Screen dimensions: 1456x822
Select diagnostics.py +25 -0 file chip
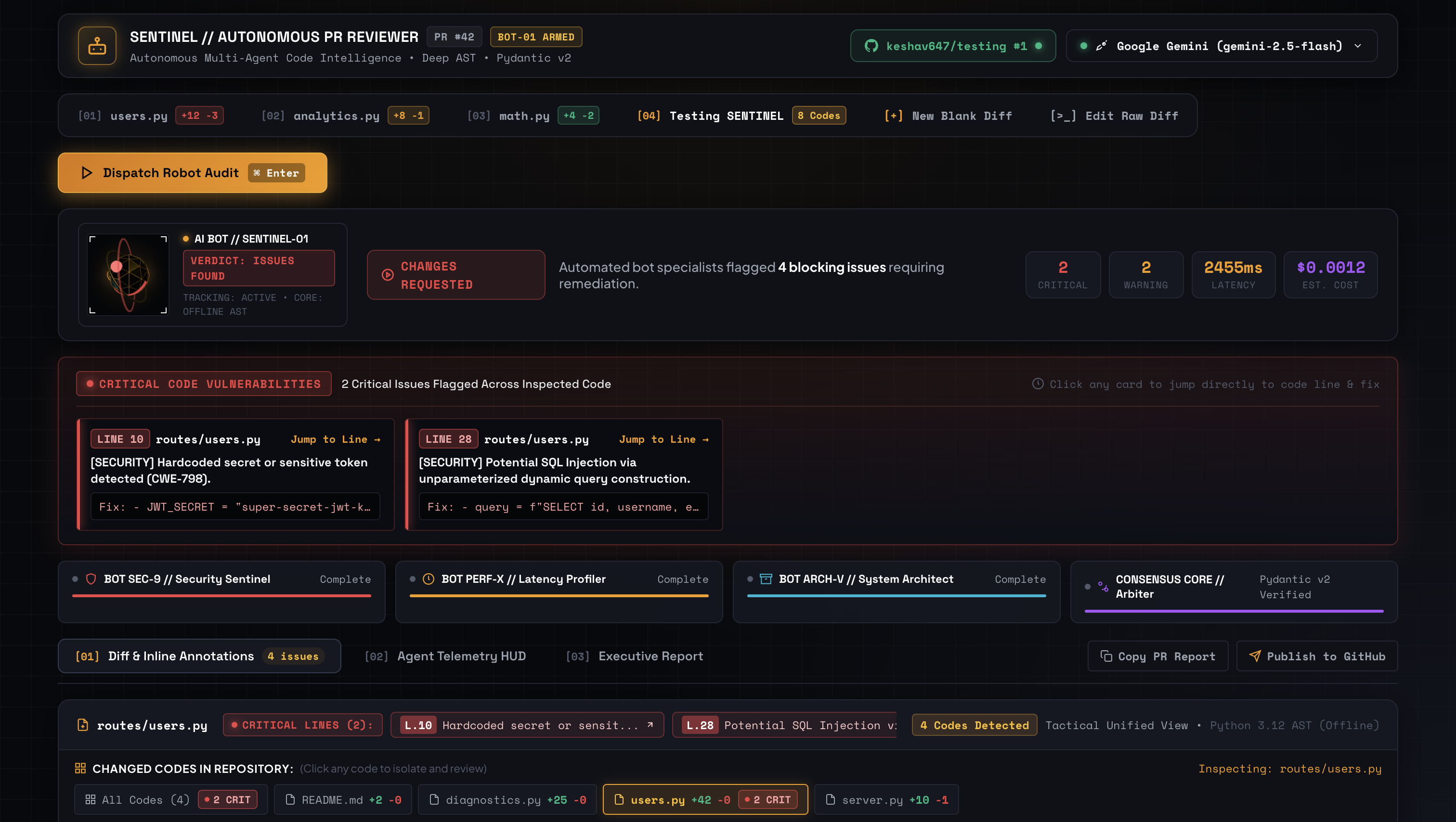tap(507, 800)
